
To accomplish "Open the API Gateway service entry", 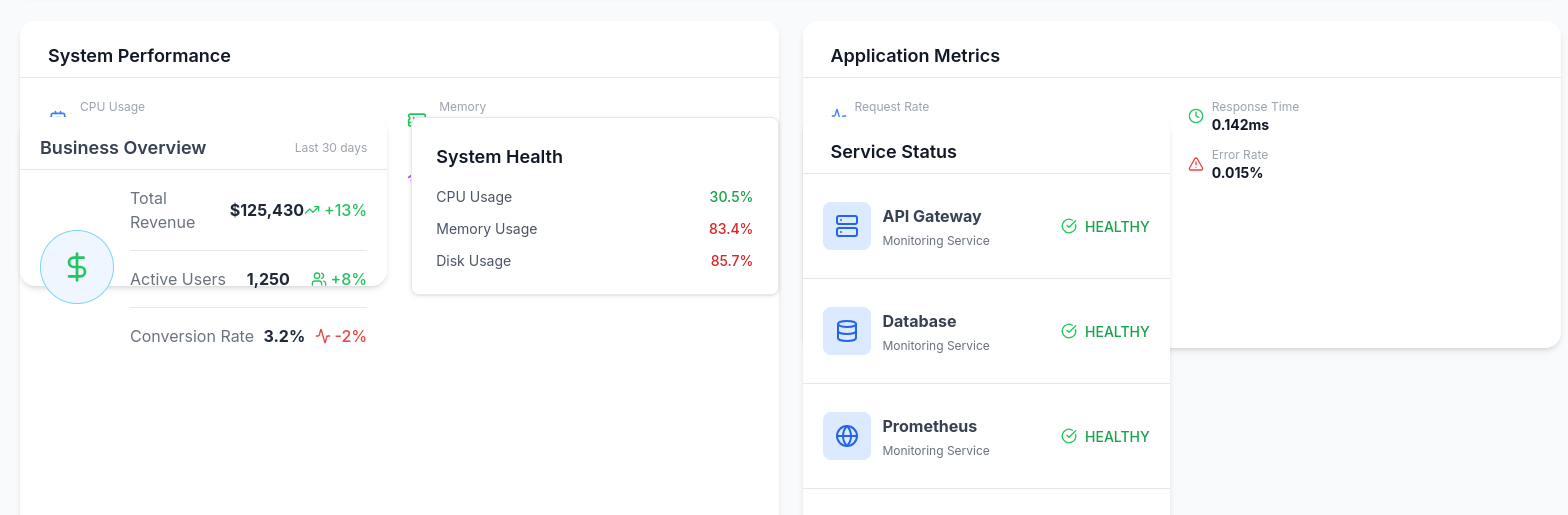I will (986, 226).
